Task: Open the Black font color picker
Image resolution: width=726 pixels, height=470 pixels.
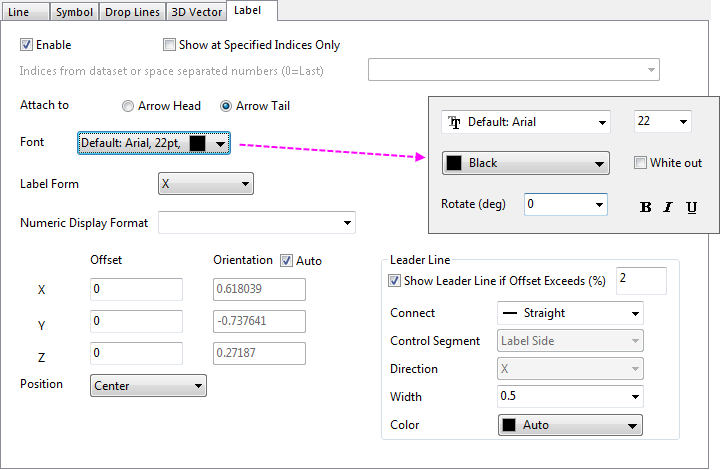Action: tap(526, 163)
